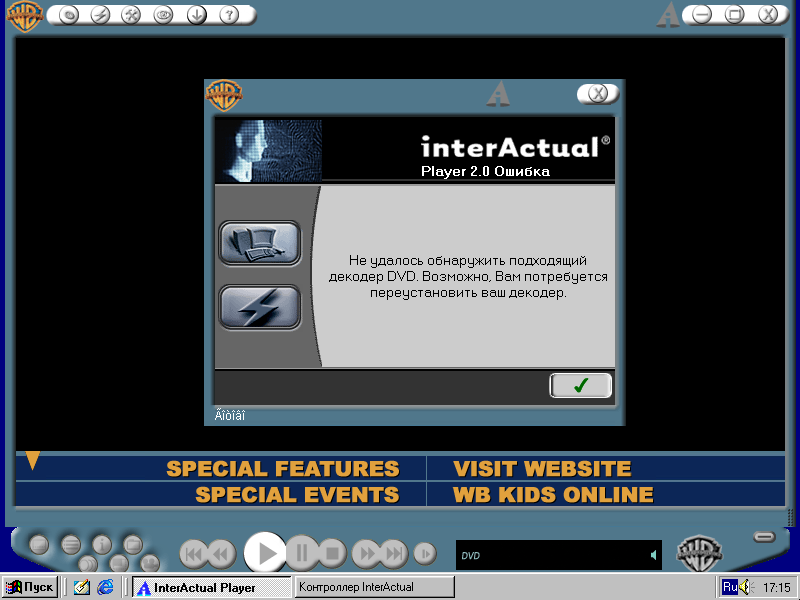Image resolution: width=800 pixels, height=600 pixels.
Task: Click the Play button
Action: pyautogui.click(x=265, y=553)
